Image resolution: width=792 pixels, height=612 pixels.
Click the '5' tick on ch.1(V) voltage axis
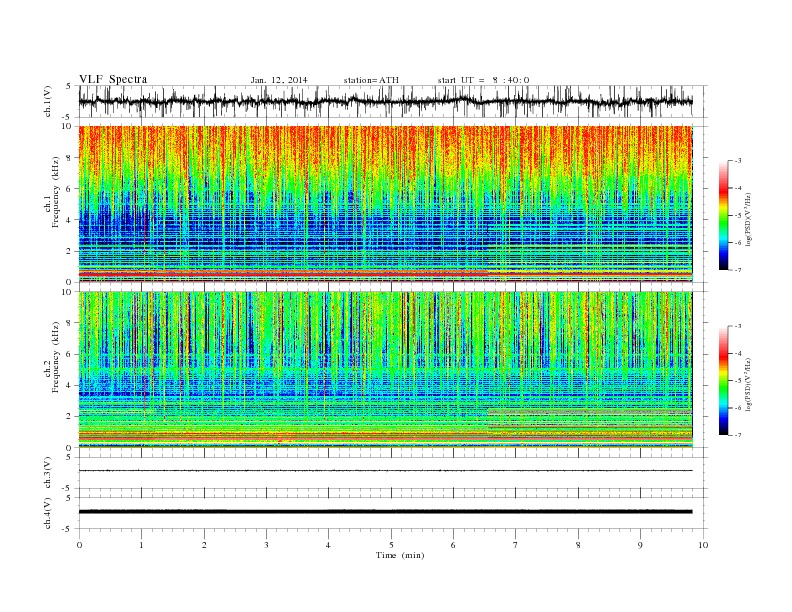(x=69, y=86)
